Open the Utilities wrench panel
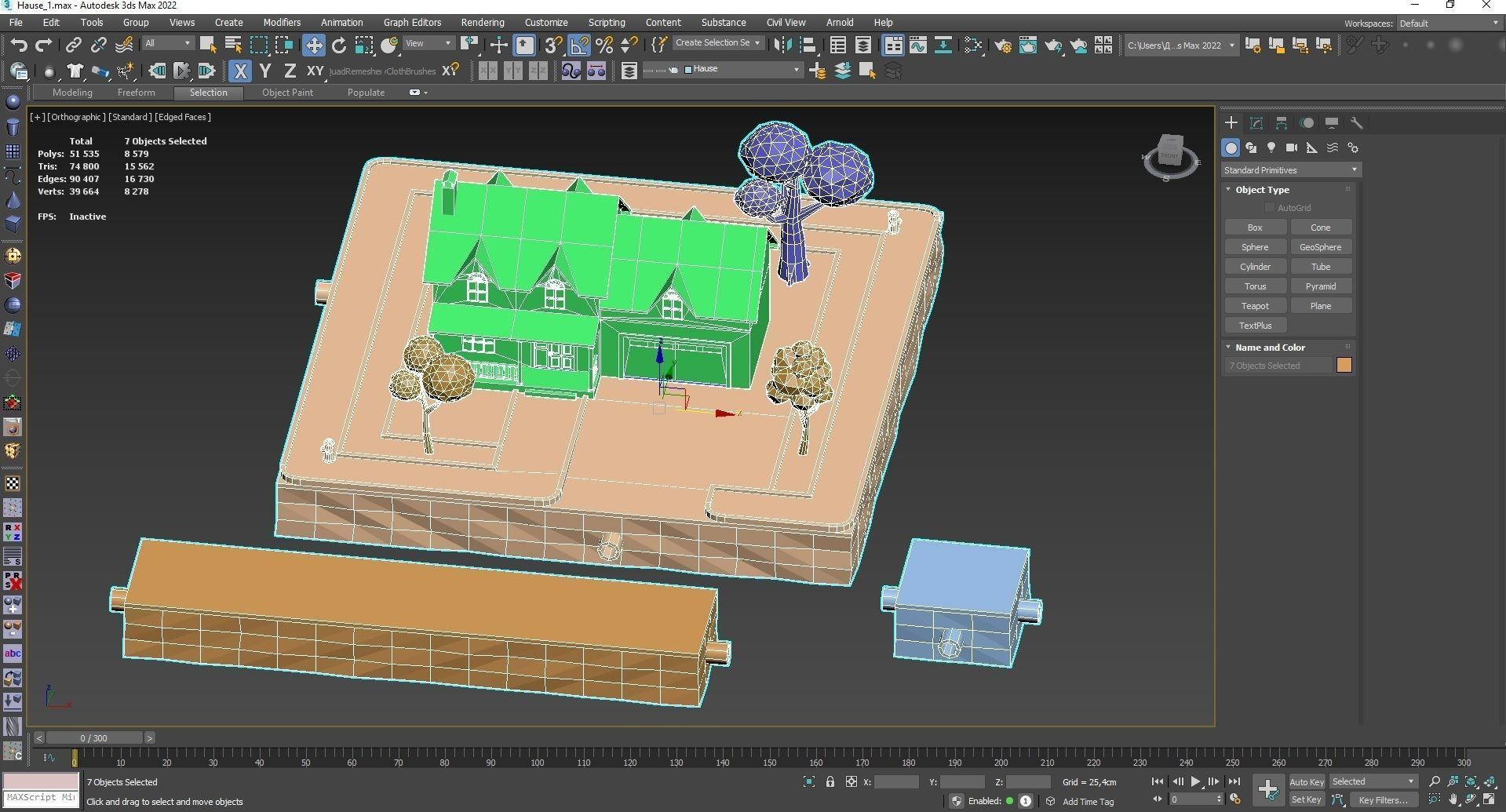The width and height of the screenshot is (1506, 812). click(1357, 122)
